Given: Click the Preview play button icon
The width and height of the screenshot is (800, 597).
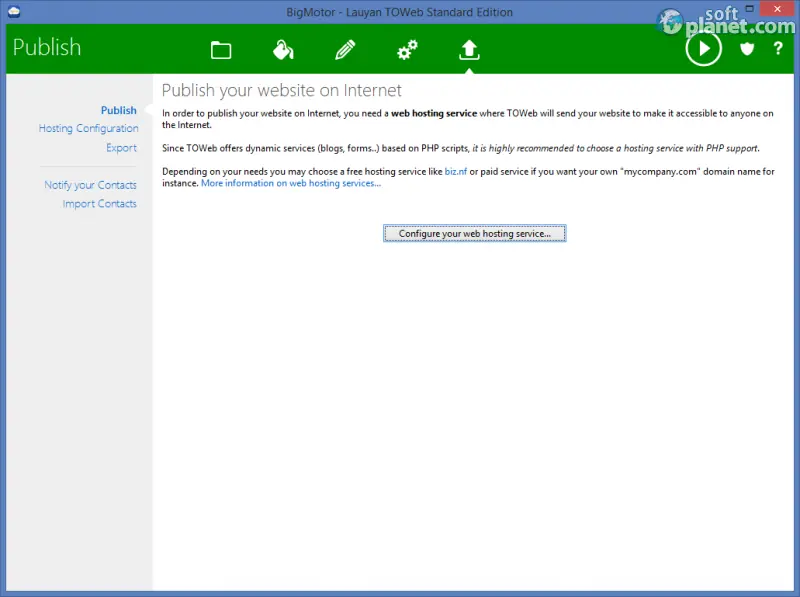Looking at the screenshot, I should (703, 48).
